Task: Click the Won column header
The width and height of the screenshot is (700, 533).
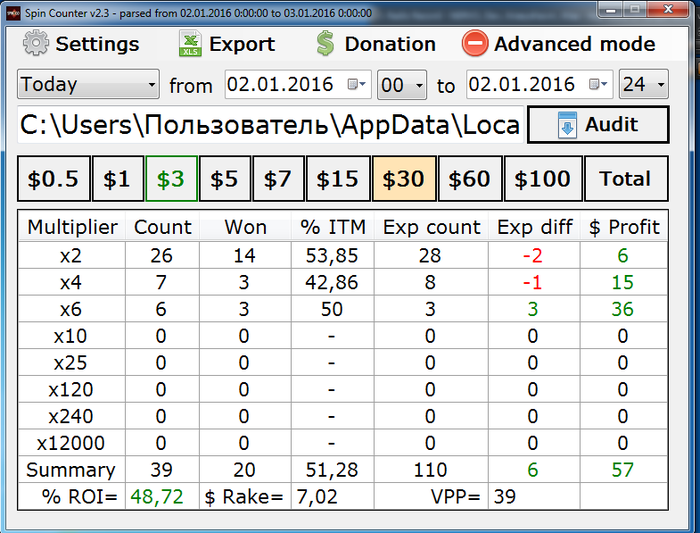Action: [245, 227]
